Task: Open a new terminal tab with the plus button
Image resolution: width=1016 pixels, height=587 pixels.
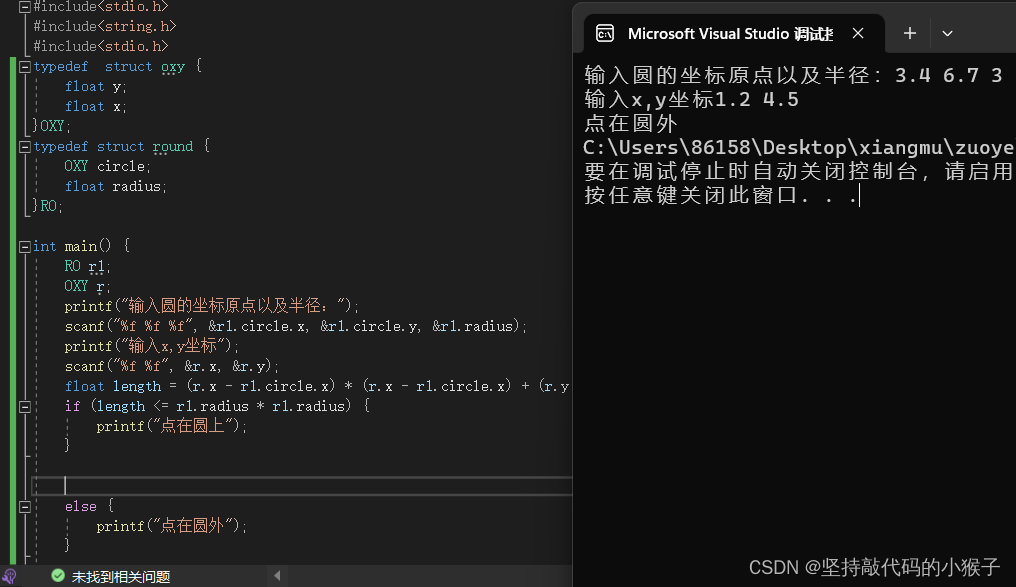Action: [x=909, y=33]
